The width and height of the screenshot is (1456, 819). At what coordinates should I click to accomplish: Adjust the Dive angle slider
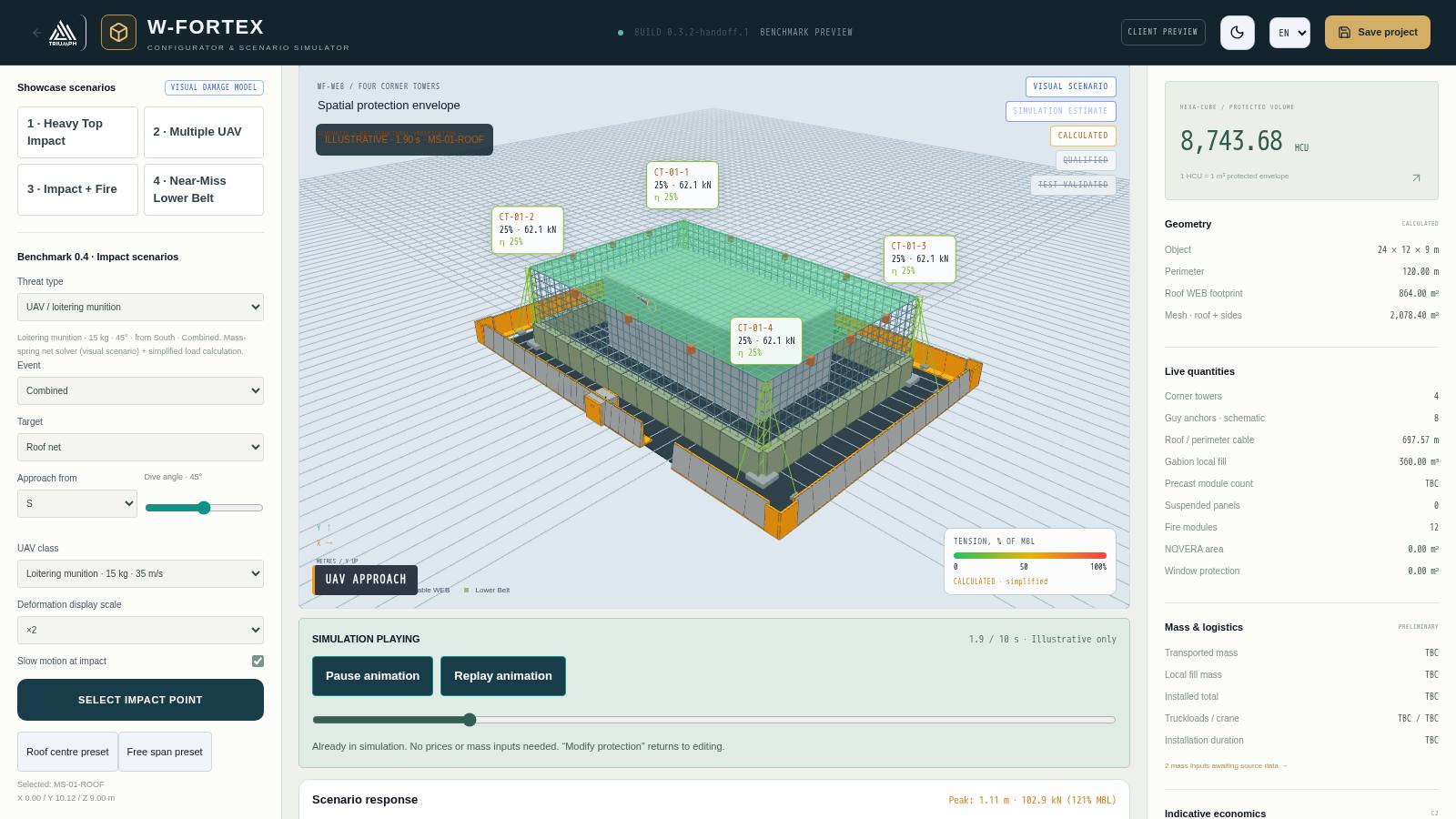204,508
